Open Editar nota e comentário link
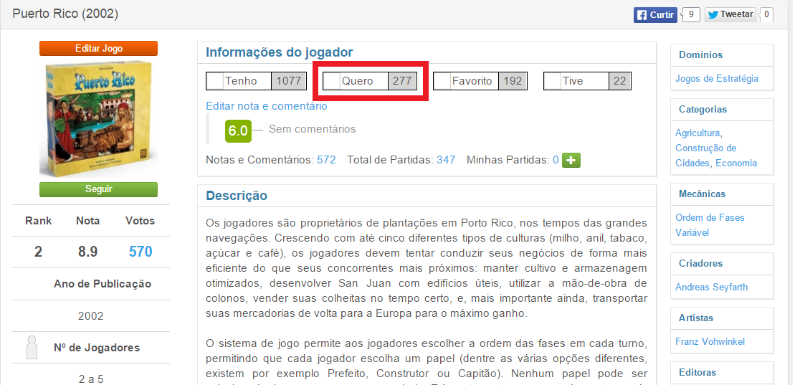Viewport: 800px width, 385px height. (x=266, y=106)
